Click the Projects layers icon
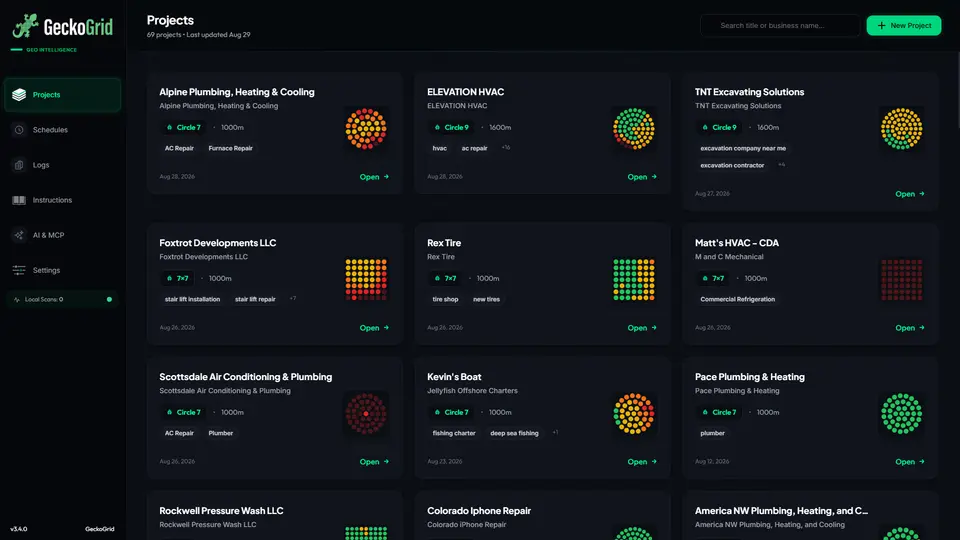Screen dimensions: 960x540 pos(19,95)
